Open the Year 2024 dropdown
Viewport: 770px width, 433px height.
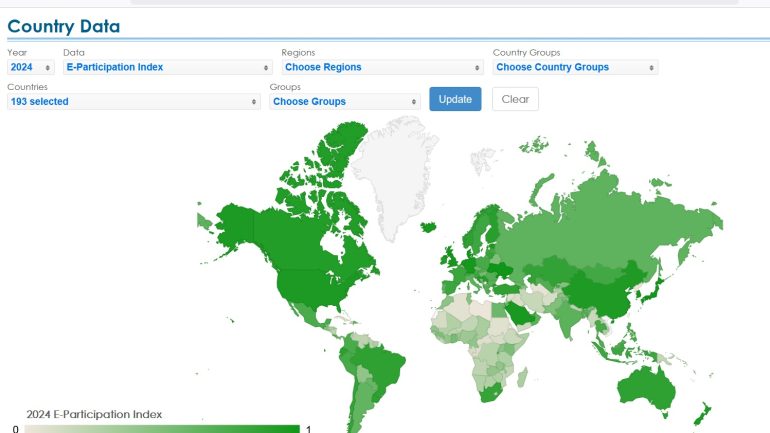click(x=31, y=67)
